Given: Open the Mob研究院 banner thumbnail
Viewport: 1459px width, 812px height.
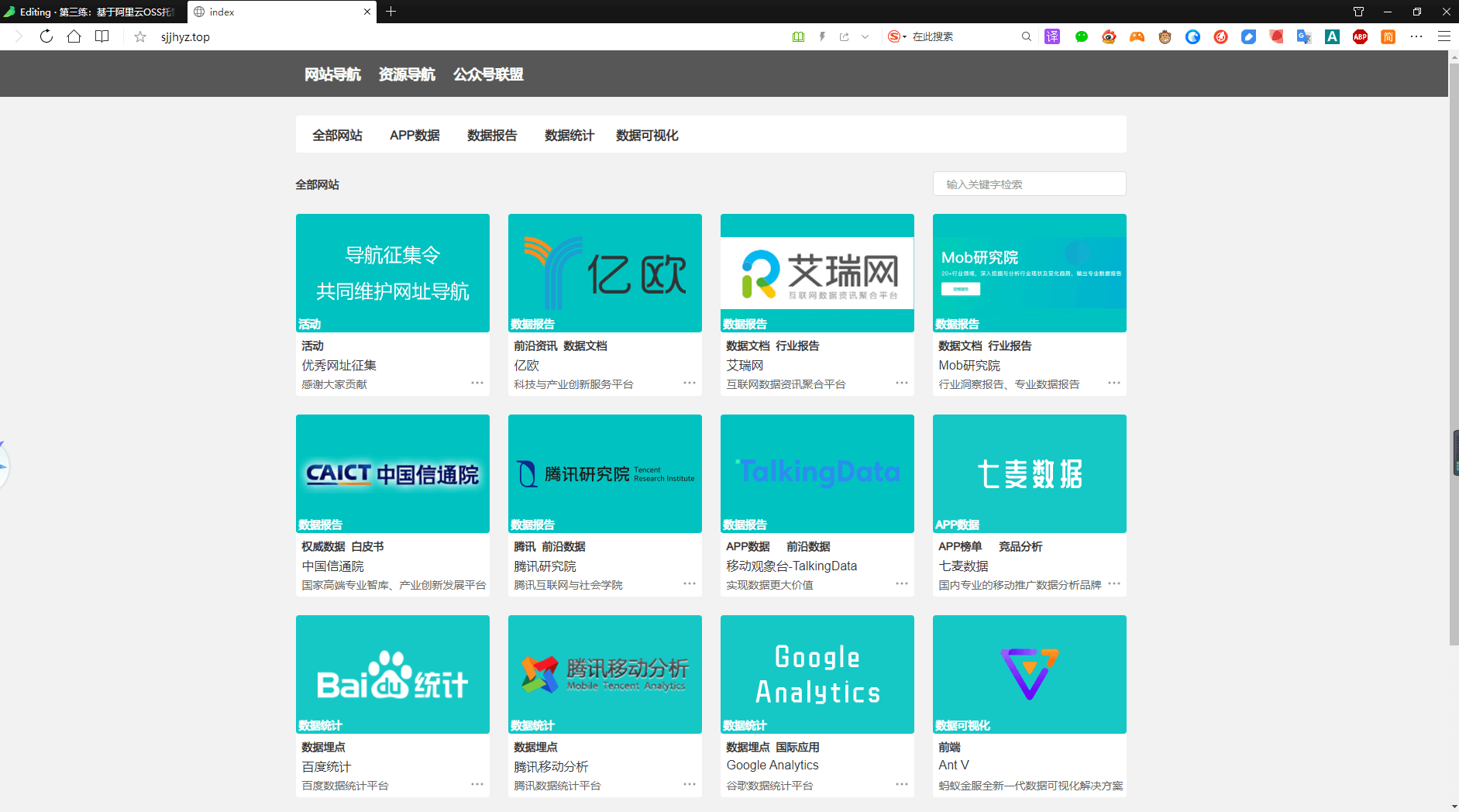Looking at the screenshot, I should (x=1030, y=273).
